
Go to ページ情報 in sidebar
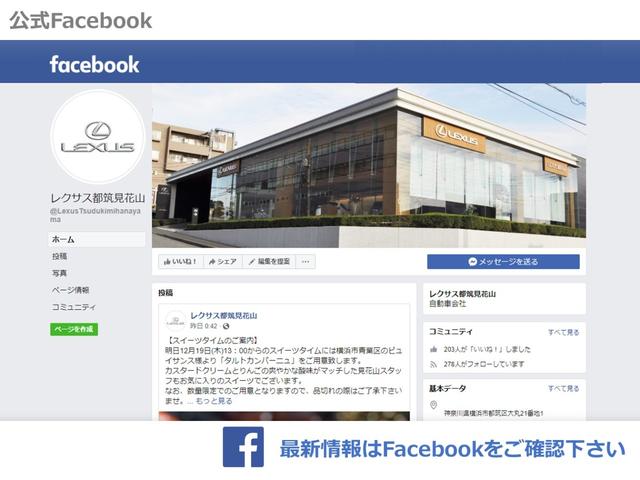tap(70, 290)
